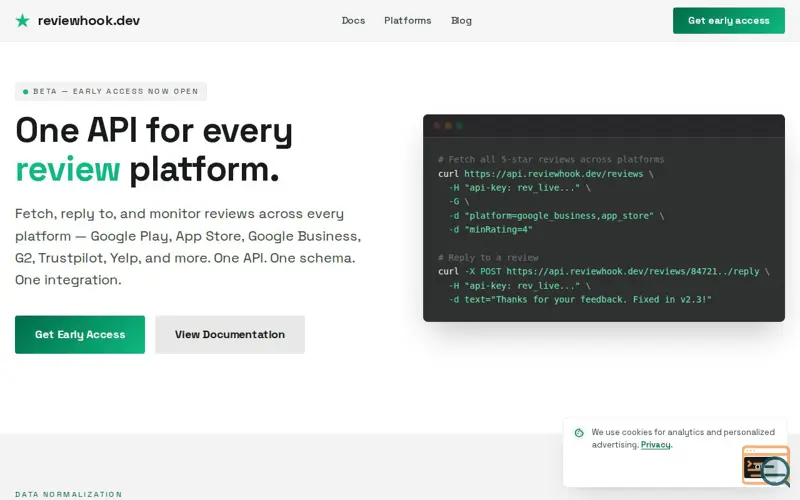
Task: Open the terminal magnifier inspector widget
Action: 766,466
